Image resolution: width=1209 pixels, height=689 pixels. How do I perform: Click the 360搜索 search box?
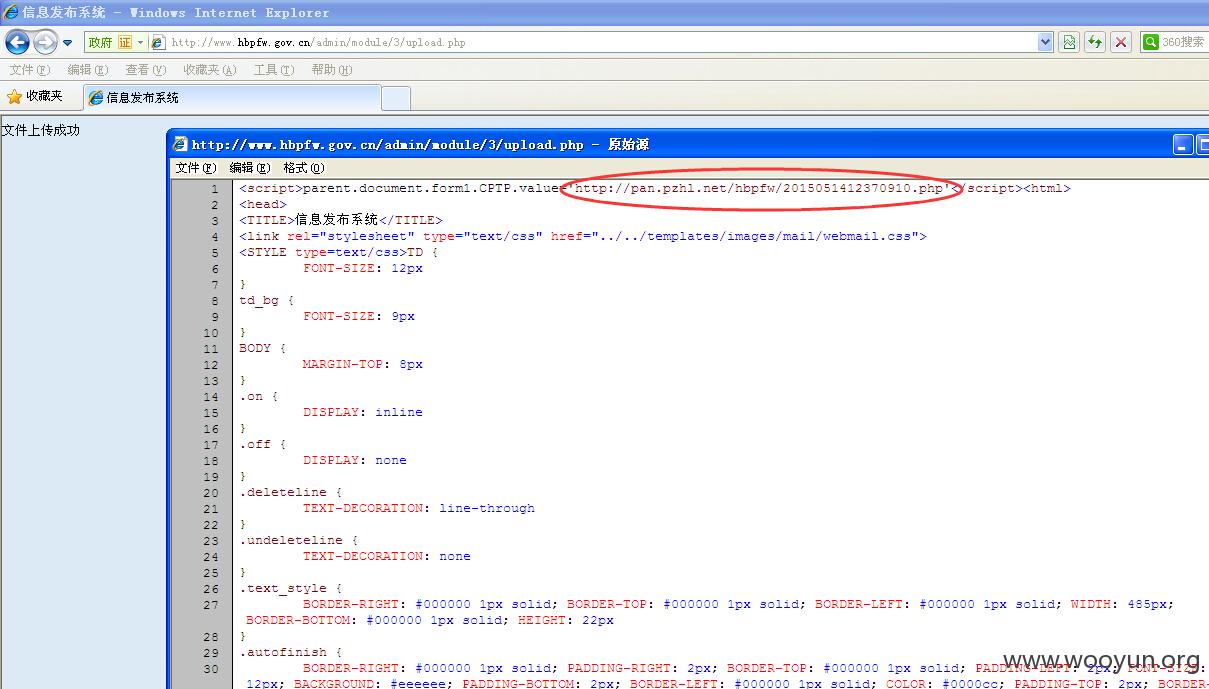(1175, 42)
